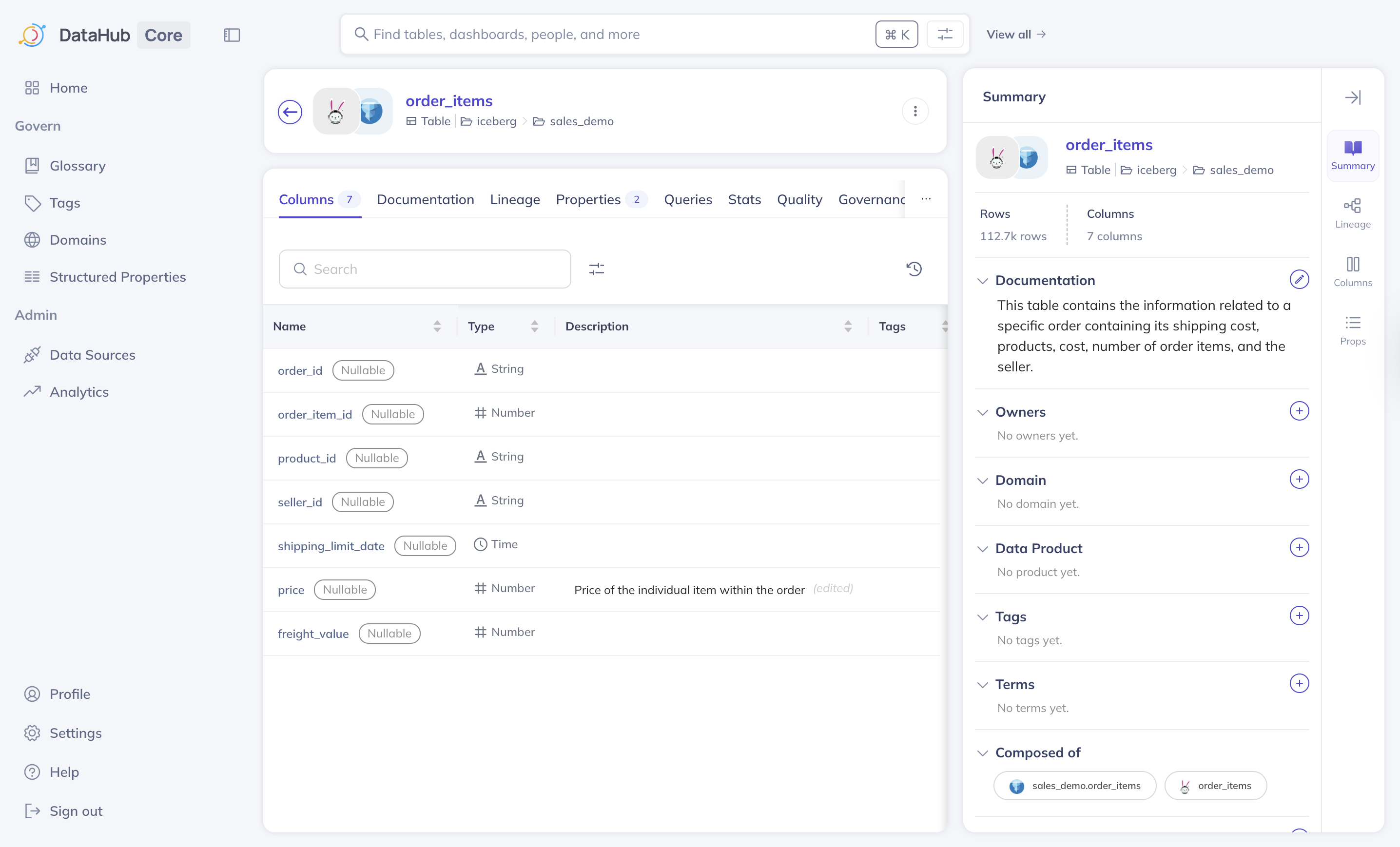Screen dimensions: 1400x847
Task: Open the Props panel from the right rail
Action: pos(1353,330)
